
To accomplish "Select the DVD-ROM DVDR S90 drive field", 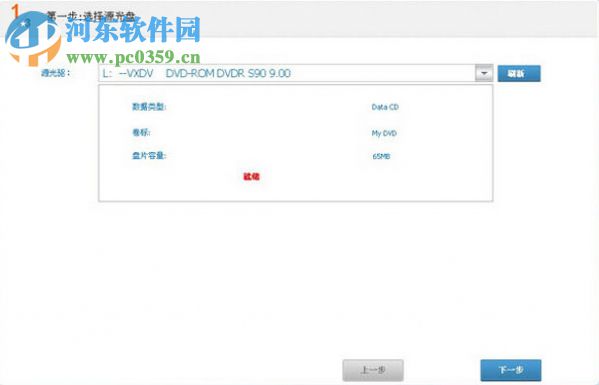I will 296,73.
